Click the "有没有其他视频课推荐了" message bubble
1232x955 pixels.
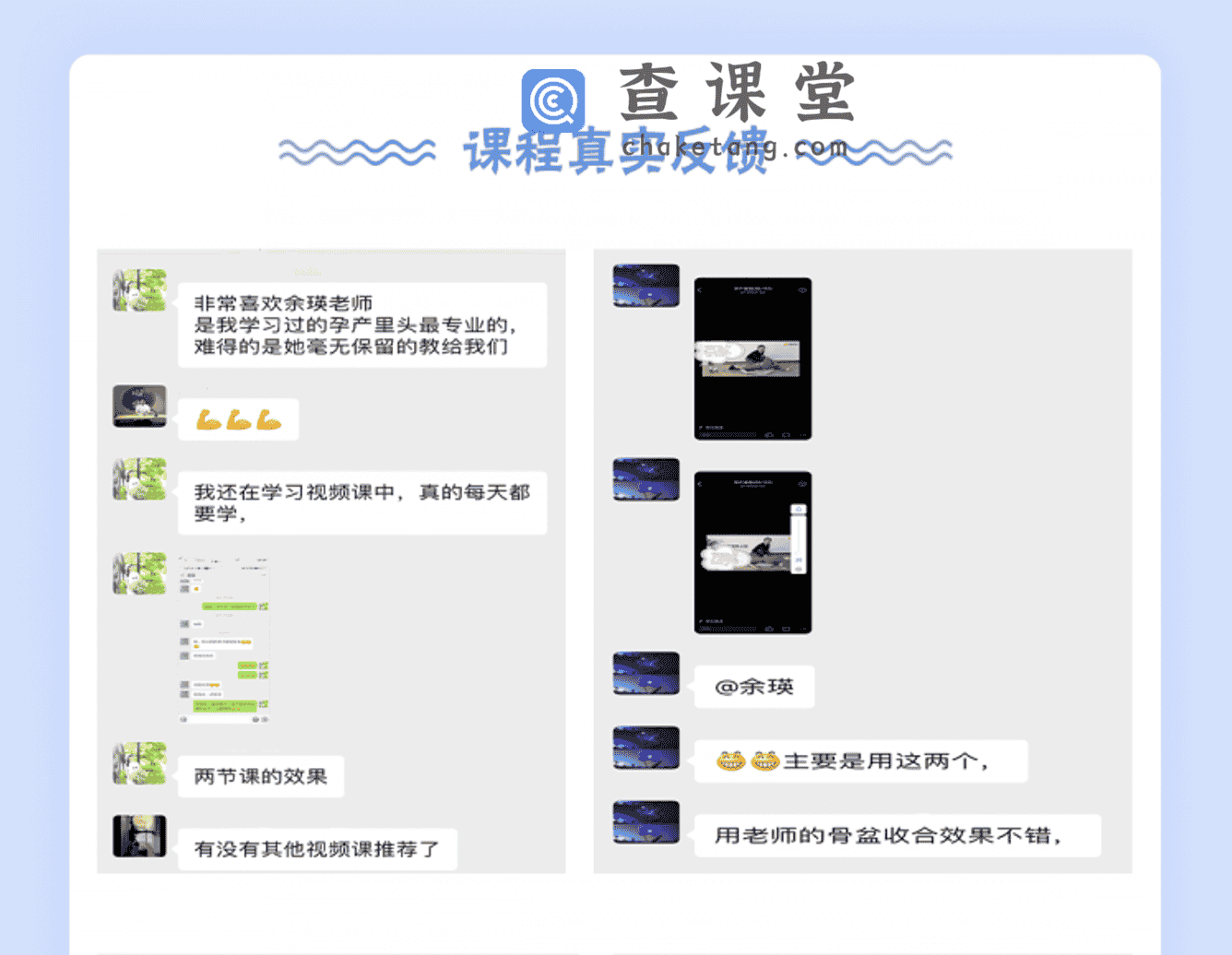(x=318, y=850)
